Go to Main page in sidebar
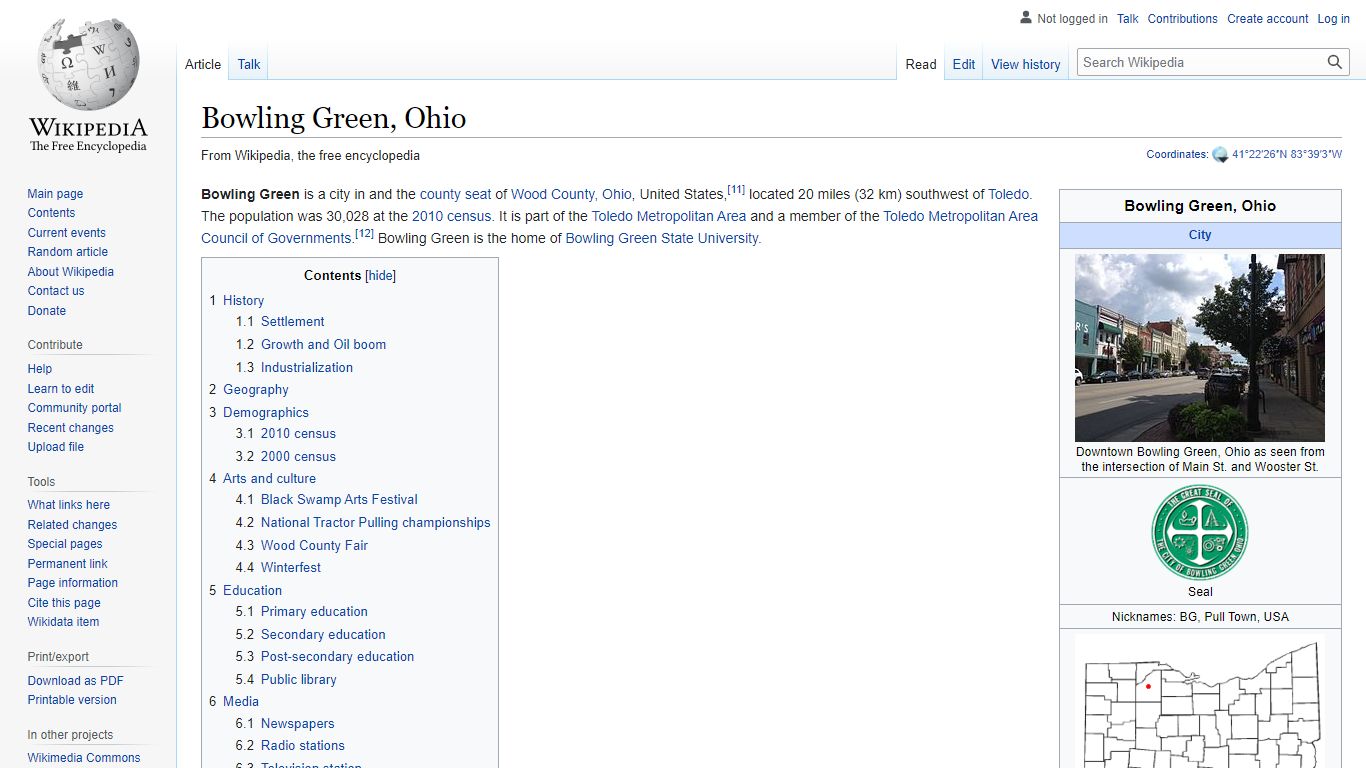 point(55,194)
